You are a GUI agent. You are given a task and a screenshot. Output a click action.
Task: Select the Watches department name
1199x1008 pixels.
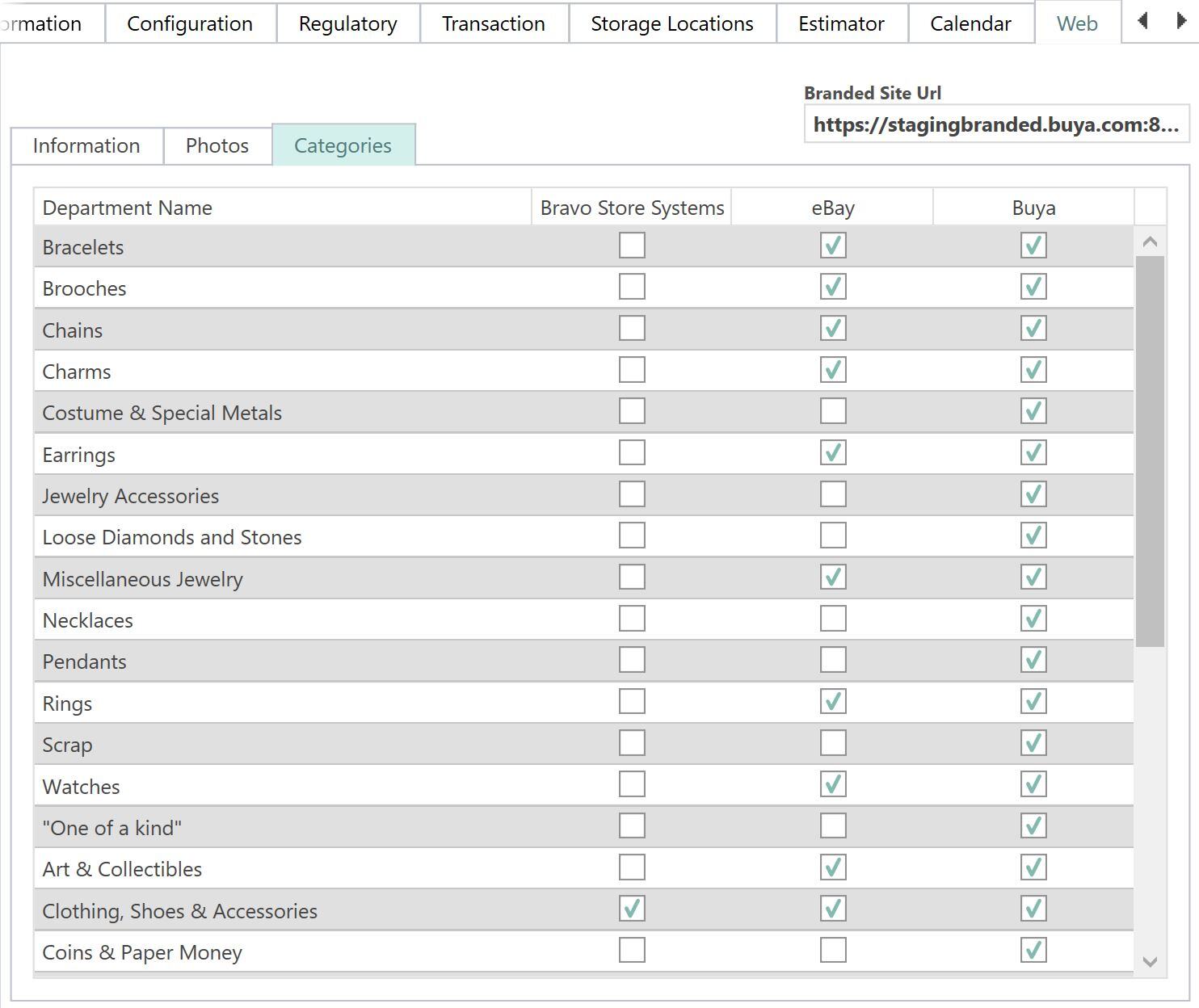tap(81, 787)
